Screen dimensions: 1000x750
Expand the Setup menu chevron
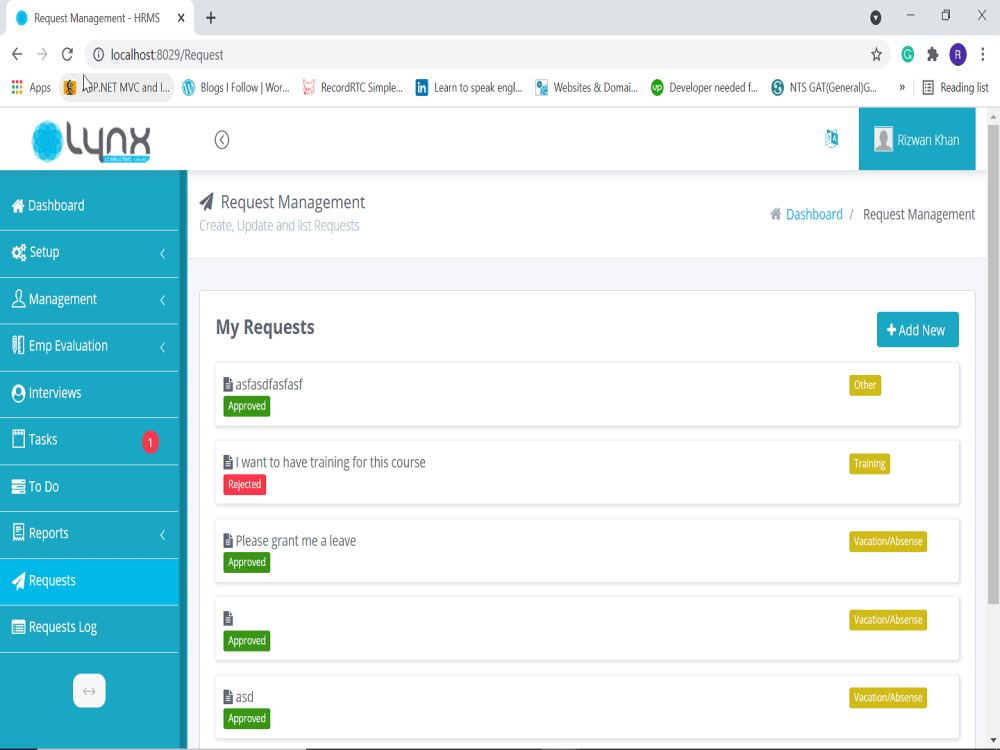[163, 254]
